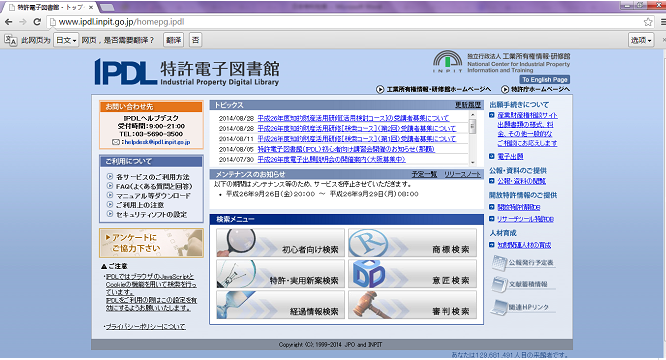
Task: Click 文献蓄積情報 icon
Action: [x=499, y=284]
